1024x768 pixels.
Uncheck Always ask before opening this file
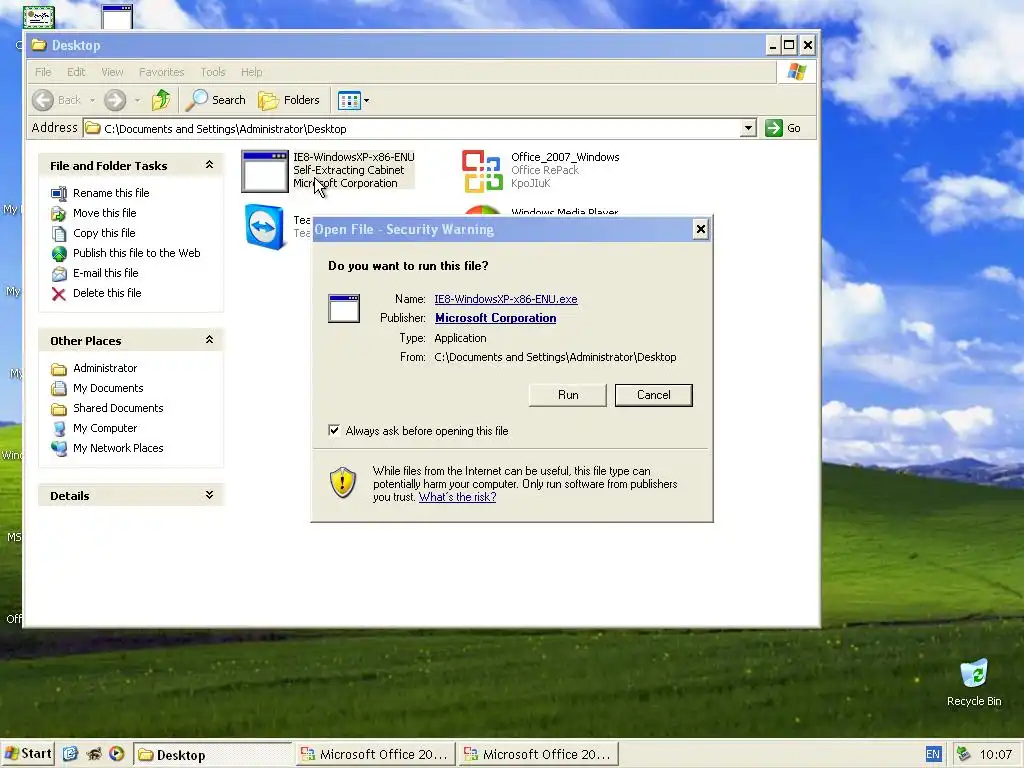pyautogui.click(x=334, y=430)
